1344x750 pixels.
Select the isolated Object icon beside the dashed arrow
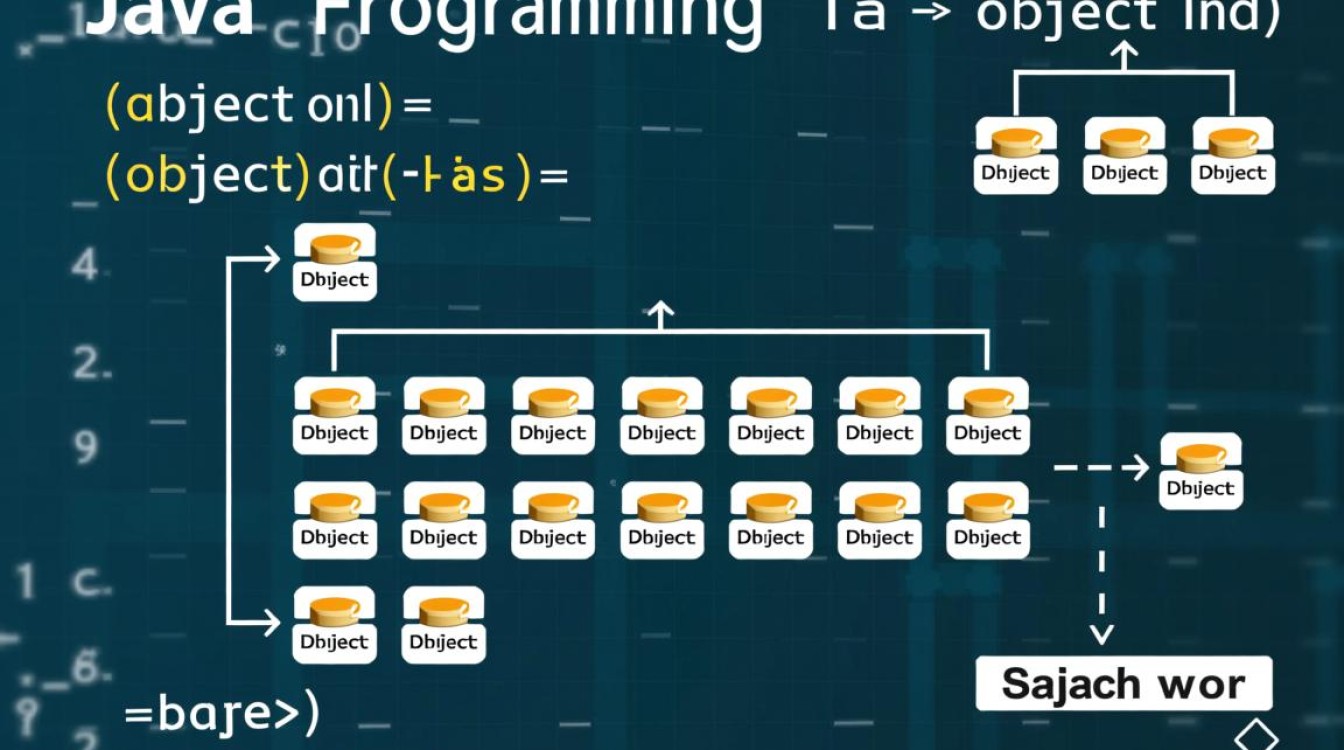coord(1201,471)
